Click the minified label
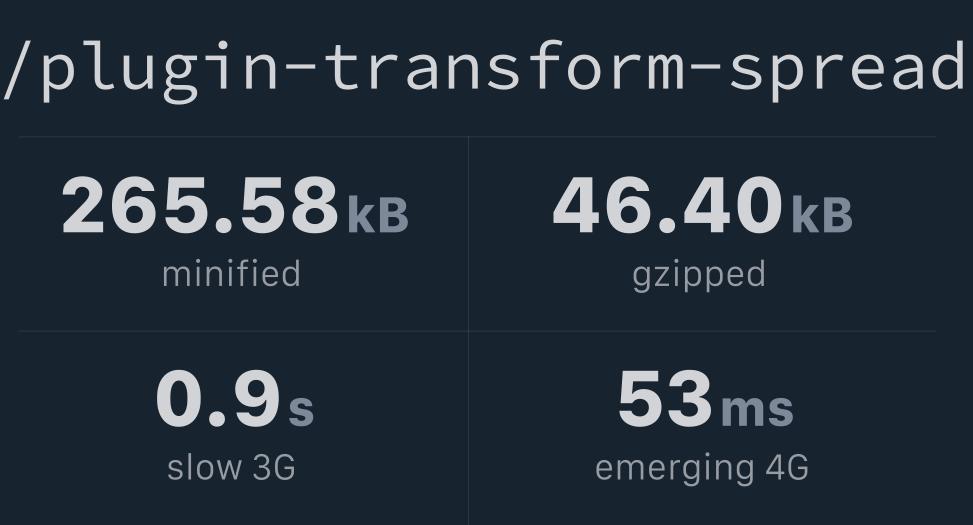The image size is (973, 525). (231, 274)
